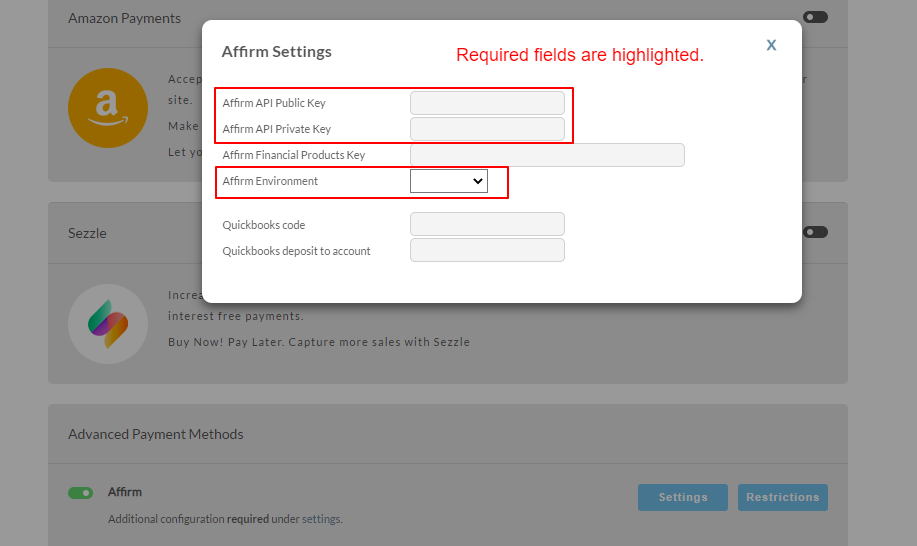Close the Affirm Settings dialog with X

(x=771, y=45)
